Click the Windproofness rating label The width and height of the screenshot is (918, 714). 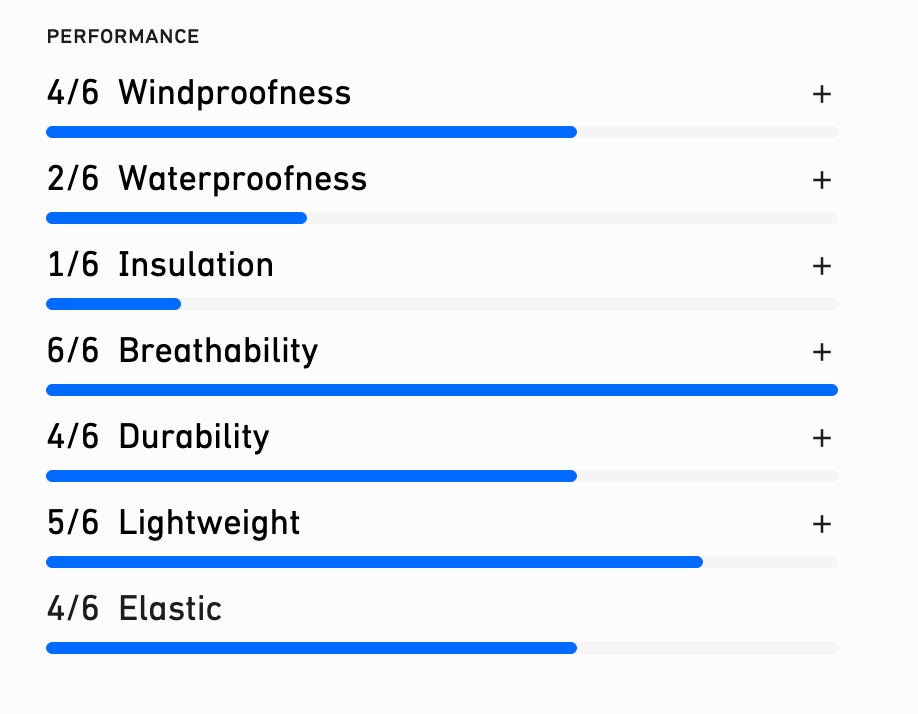pyautogui.click(x=199, y=94)
